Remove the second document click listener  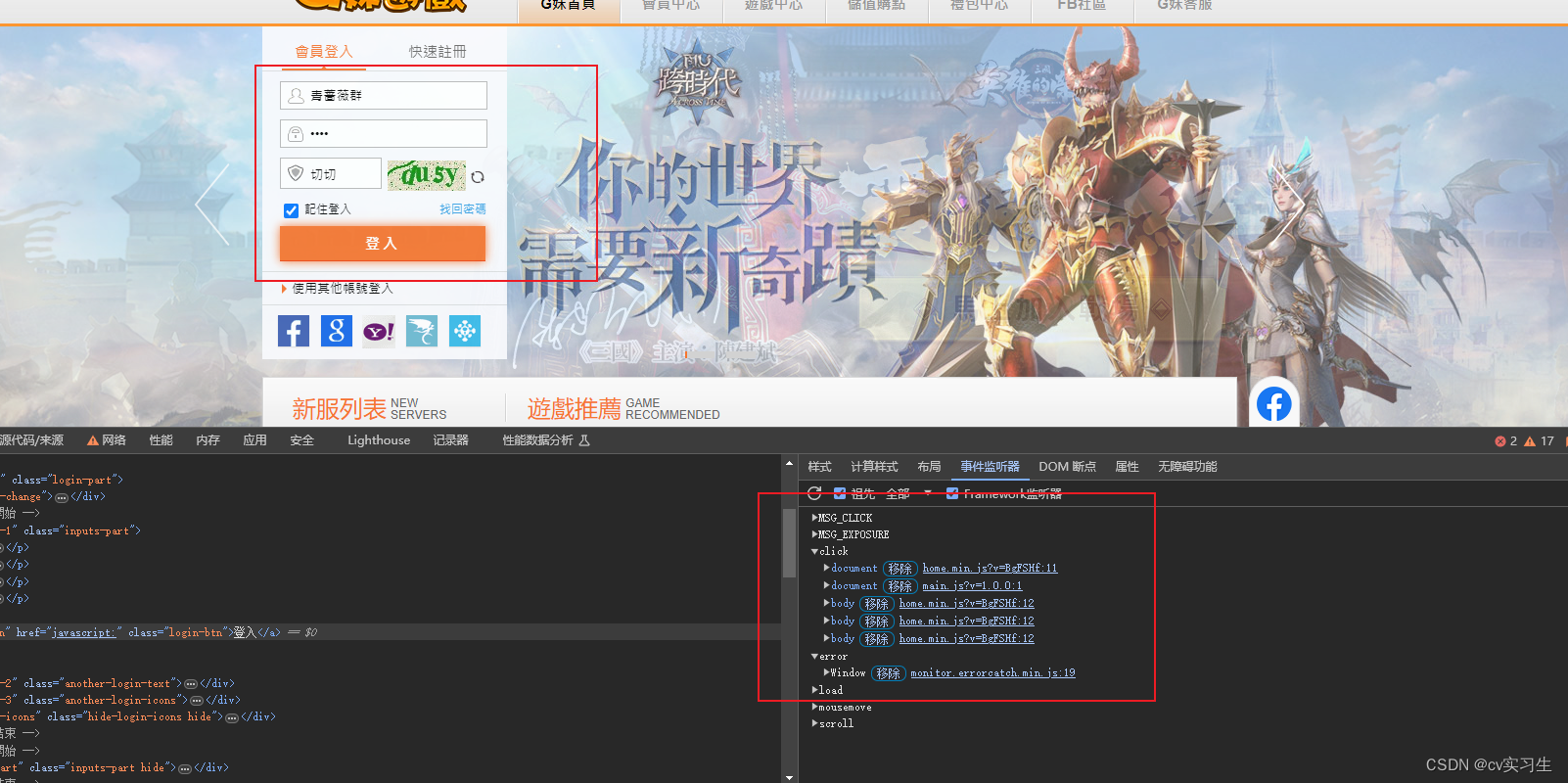tap(899, 586)
